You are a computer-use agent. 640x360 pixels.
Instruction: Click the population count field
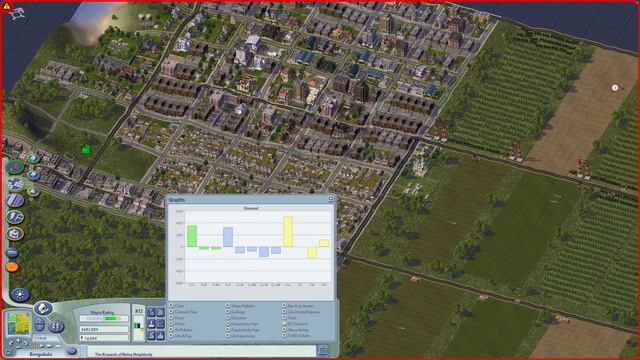coord(104,338)
